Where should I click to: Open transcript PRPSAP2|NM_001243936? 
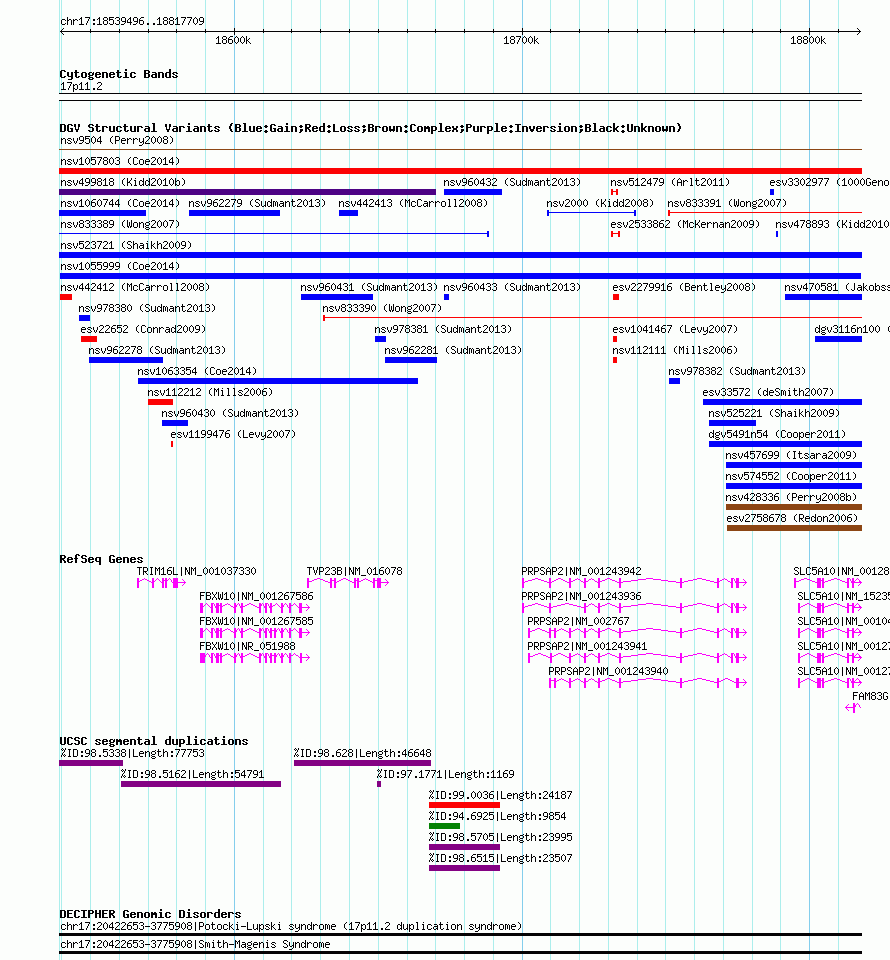click(634, 607)
